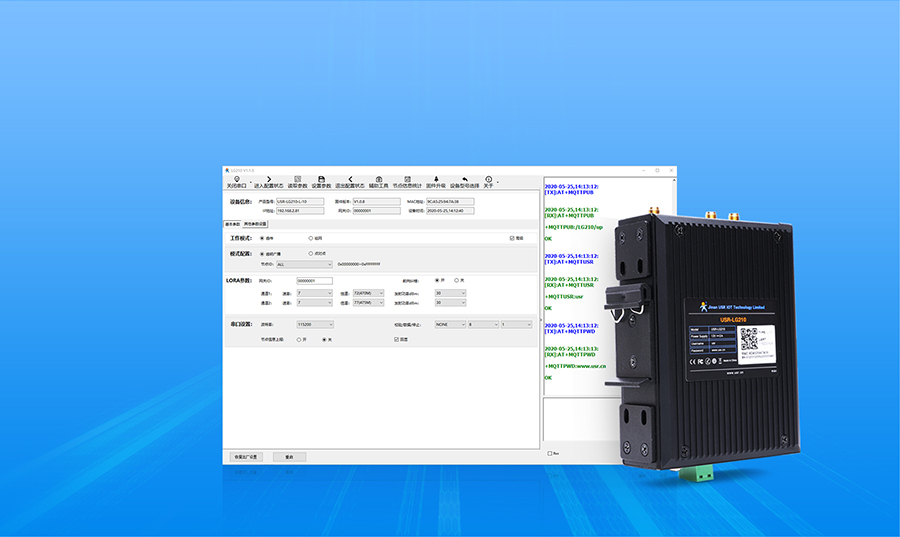Select the 点对点 radio button in 模式配置
Screen dimensions: 900x537
coord(311,254)
